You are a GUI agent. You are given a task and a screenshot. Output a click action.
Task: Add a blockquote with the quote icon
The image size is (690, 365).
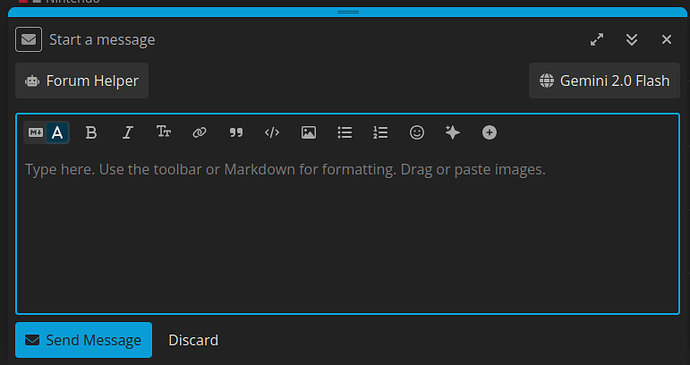[236, 133]
